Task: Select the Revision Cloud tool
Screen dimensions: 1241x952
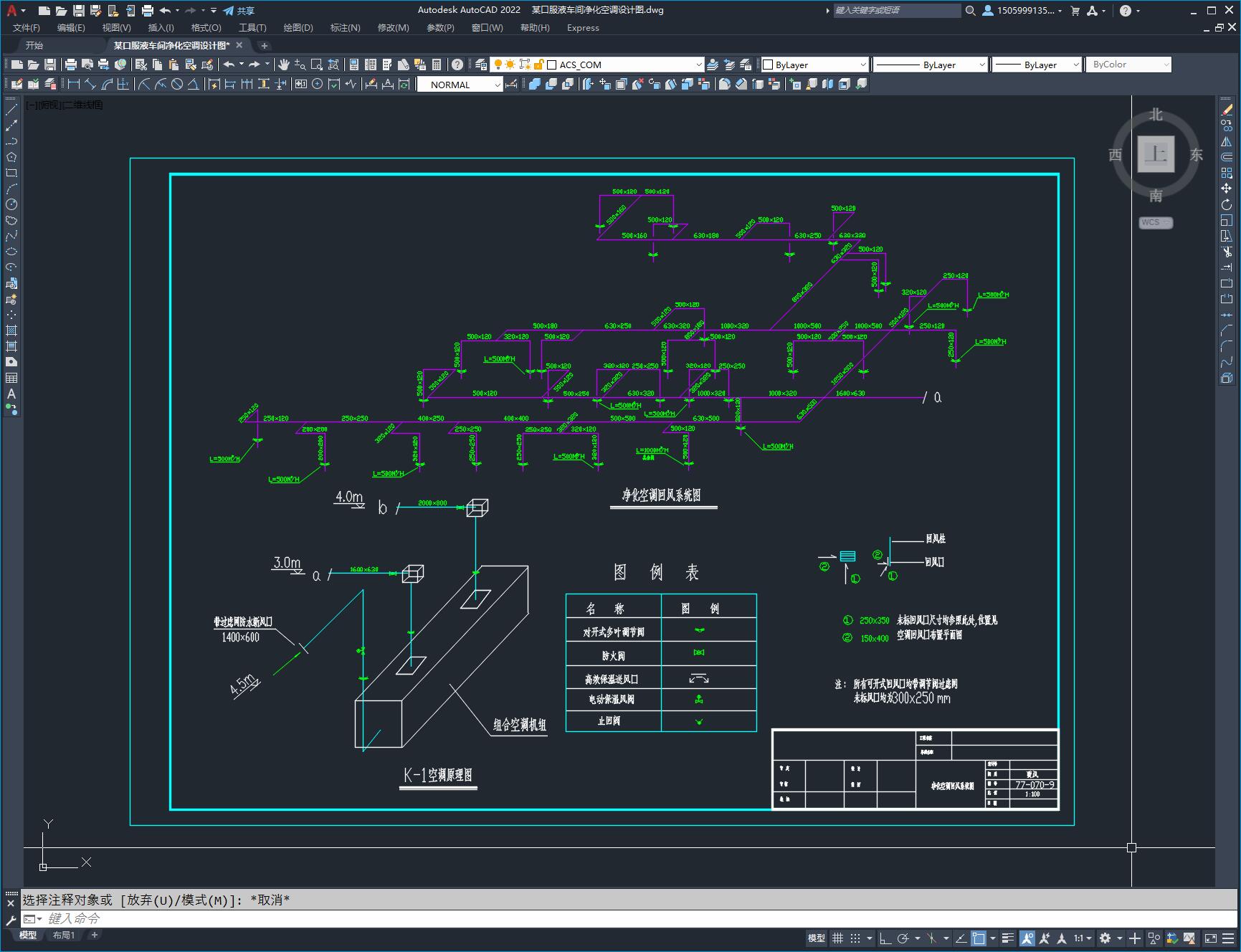Action: click(11, 220)
